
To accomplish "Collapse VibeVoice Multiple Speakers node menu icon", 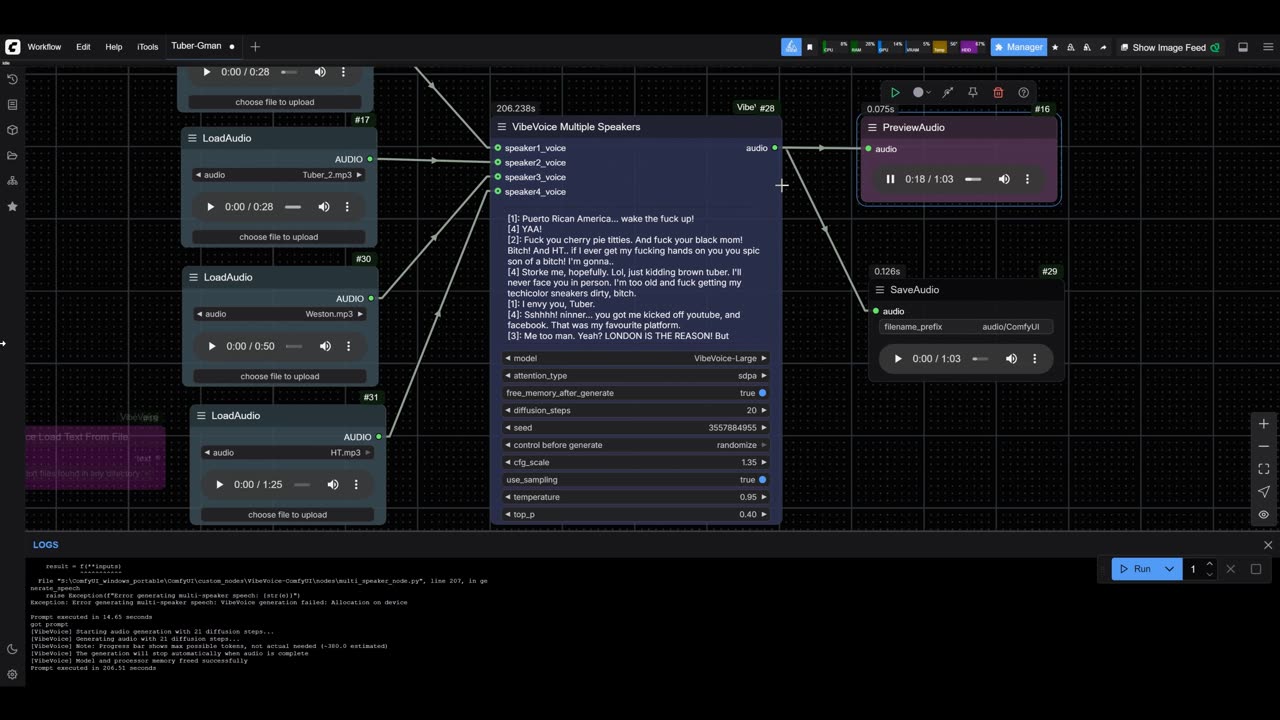I will [502, 127].
